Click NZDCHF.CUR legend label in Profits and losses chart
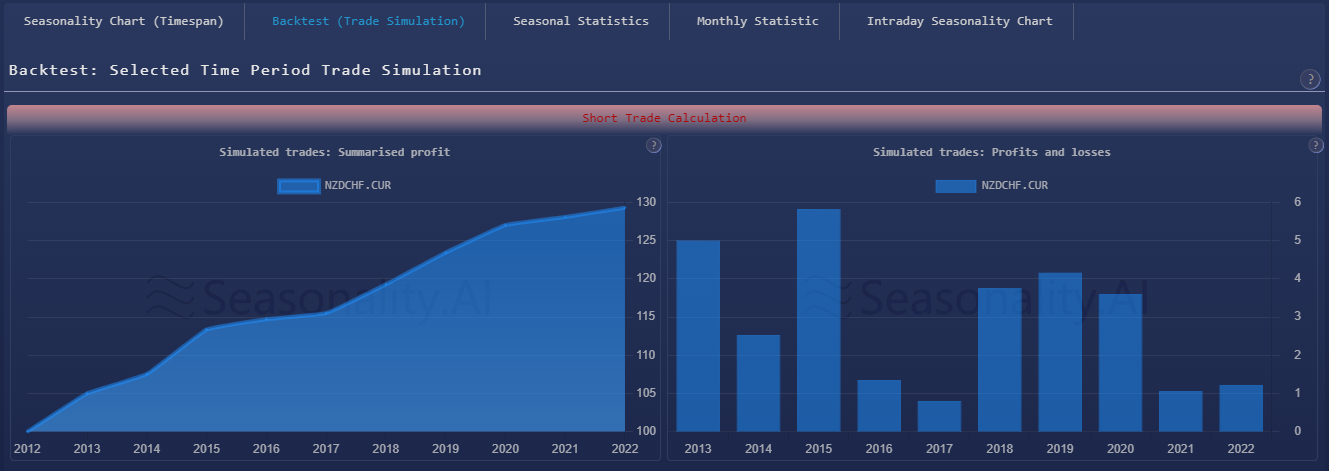The width and height of the screenshot is (1329, 471). pos(1014,186)
